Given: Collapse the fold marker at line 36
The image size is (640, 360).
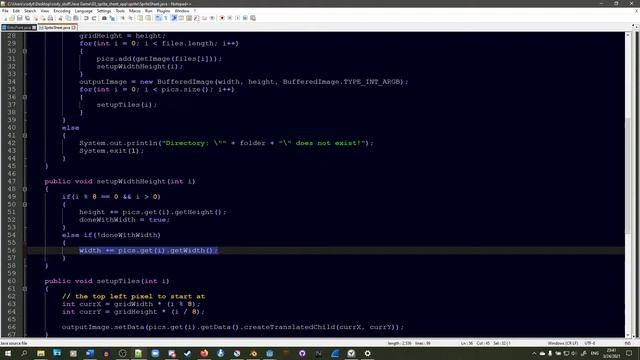Looking at the screenshot, I should point(25,97).
